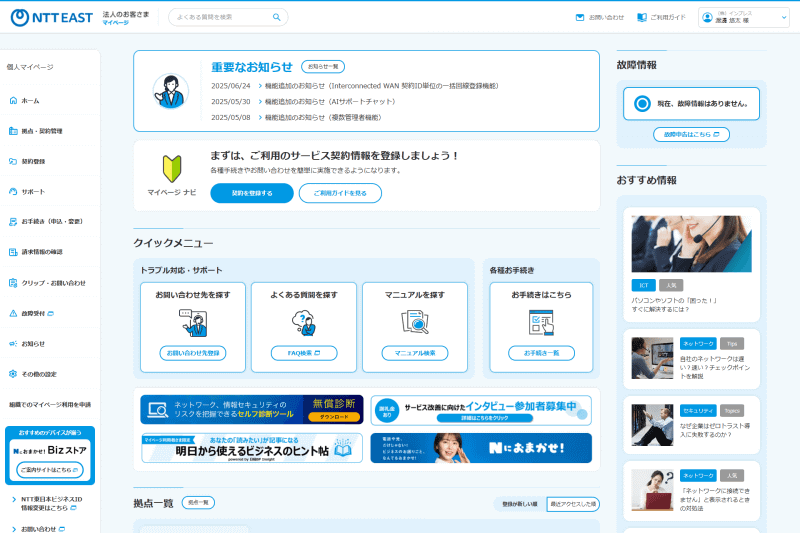Open なぜ企業はゼロトラスト導入に失敗 article
This screenshot has height=533, width=800.
(715, 430)
